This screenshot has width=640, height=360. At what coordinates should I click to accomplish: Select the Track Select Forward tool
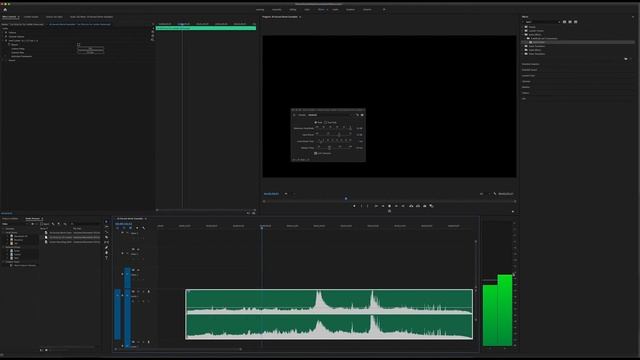pos(107,227)
